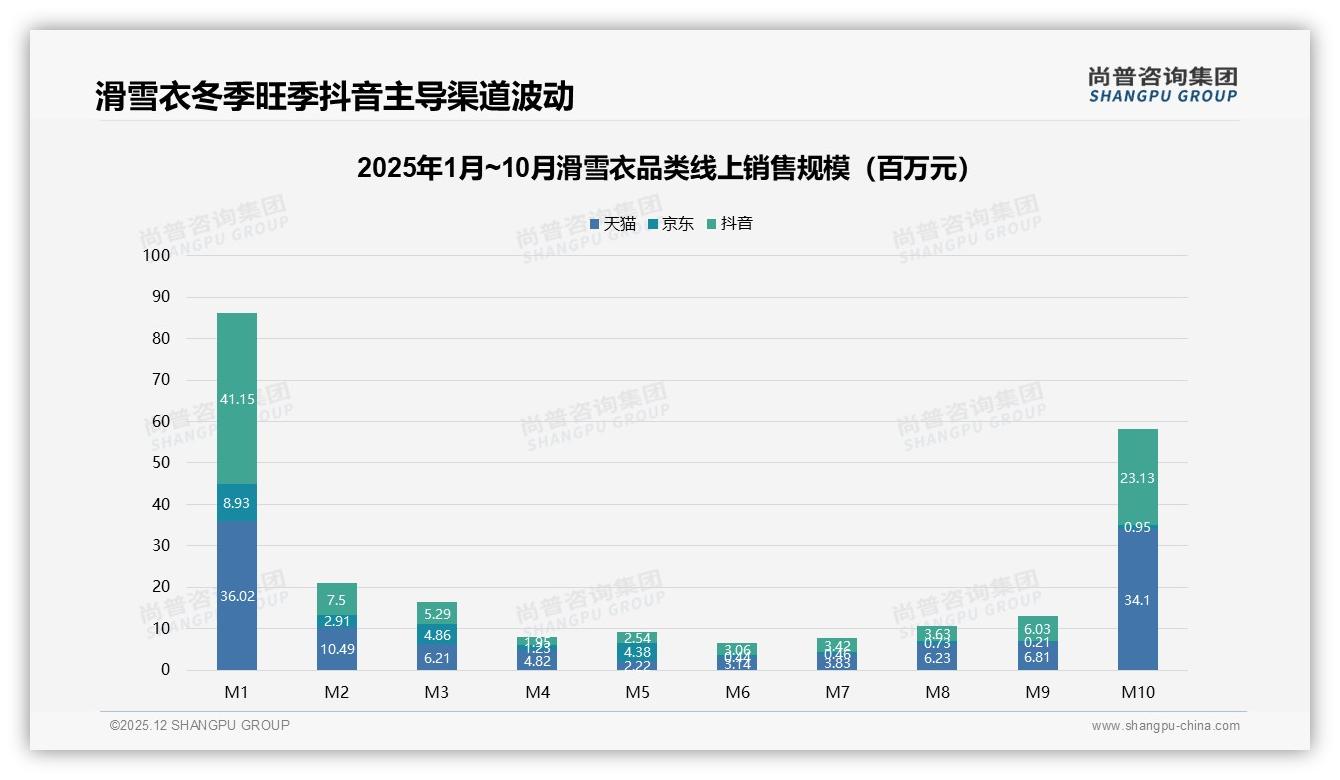Screen dimensions: 1340x780
Task: Select the M5 axis label
Action: (x=637, y=691)
